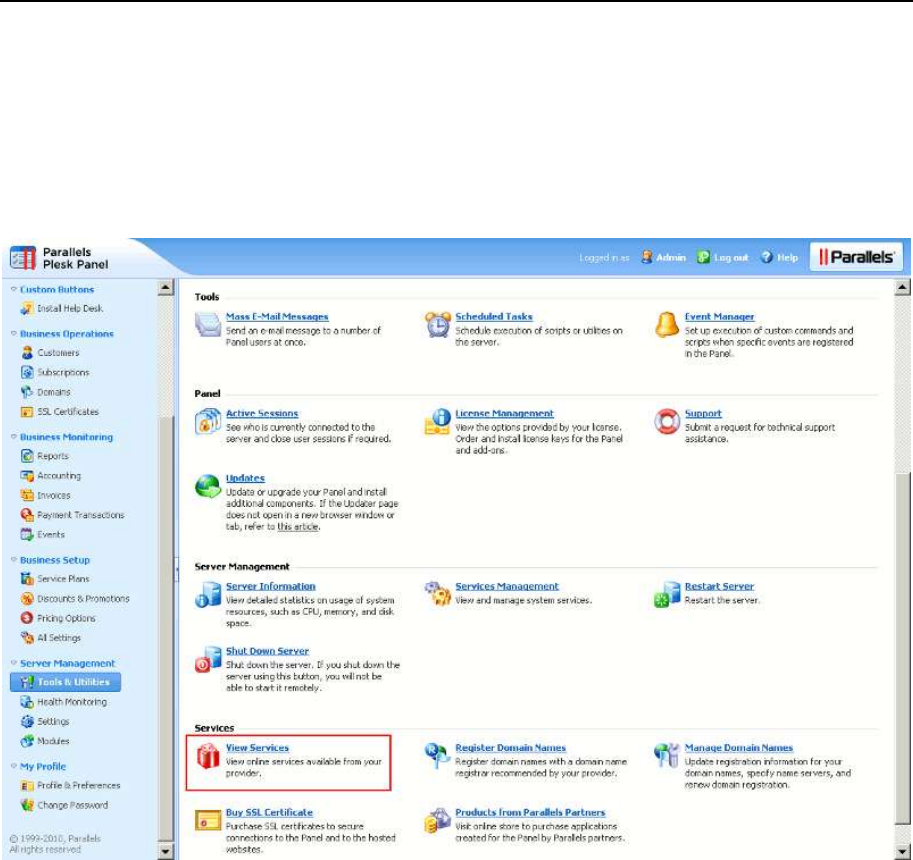Click the sidebar scroll up arrow
913x860 pixels.
click(x=165, y=288)
